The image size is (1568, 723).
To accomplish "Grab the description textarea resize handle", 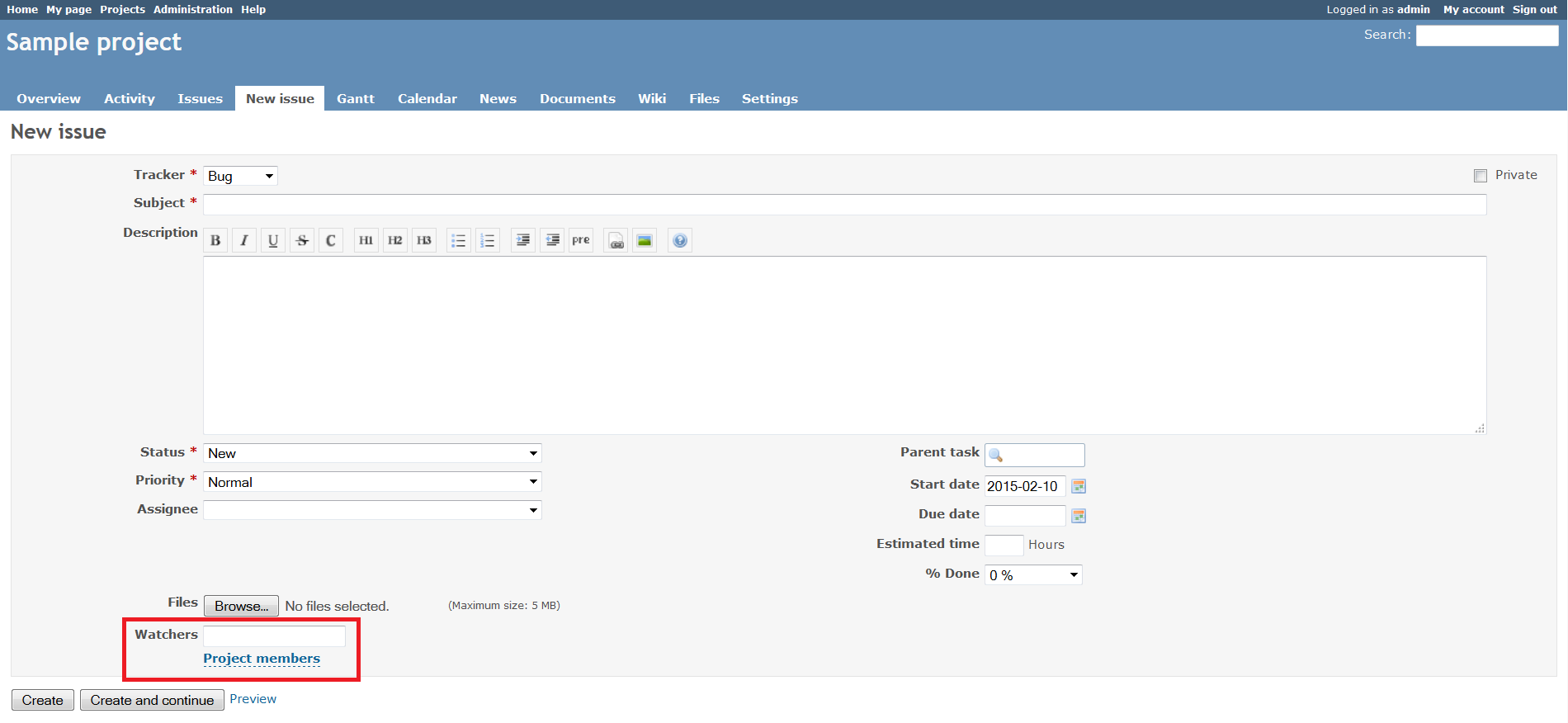I will [x=1480, y=428].
